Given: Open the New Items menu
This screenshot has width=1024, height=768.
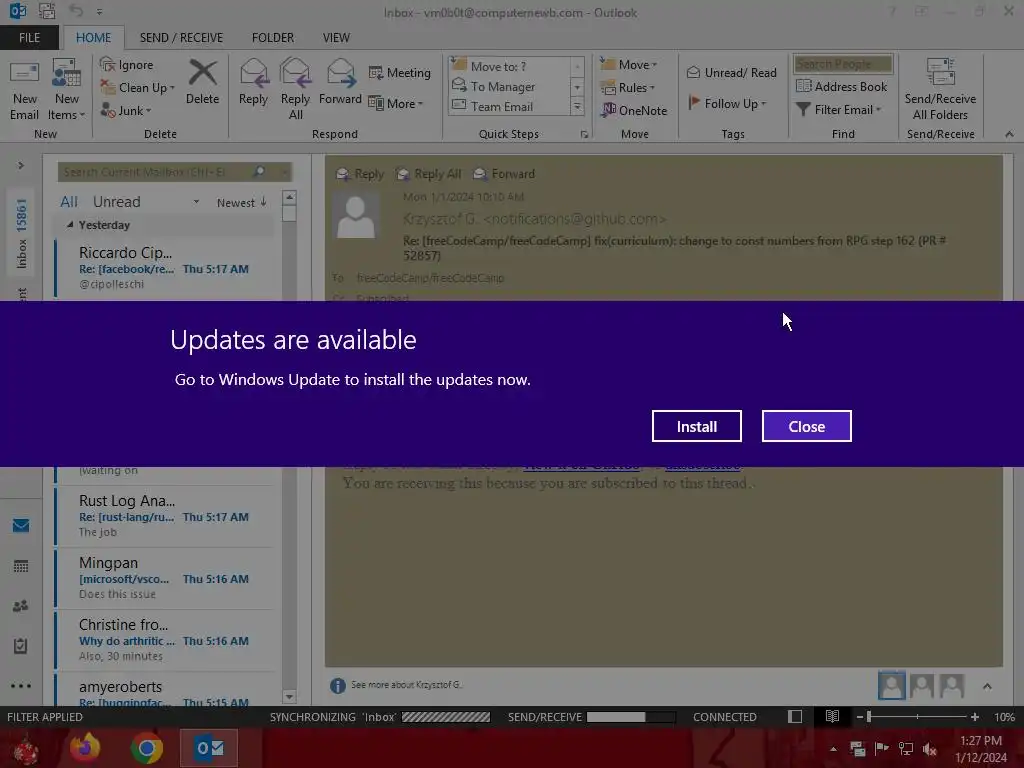Looking at the screenshot, I should coord(66,91).
